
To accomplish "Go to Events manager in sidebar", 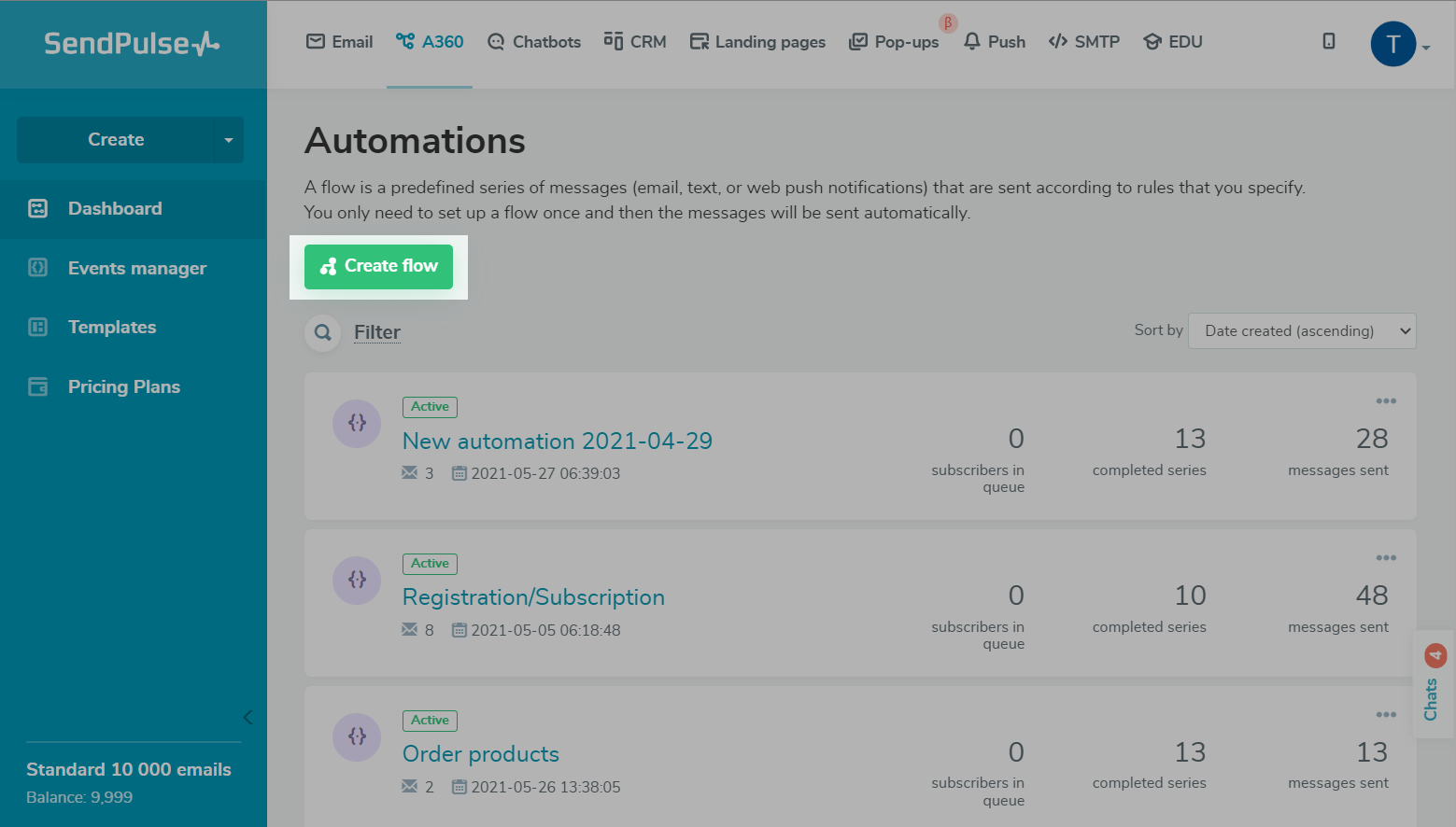I will 136,269.
